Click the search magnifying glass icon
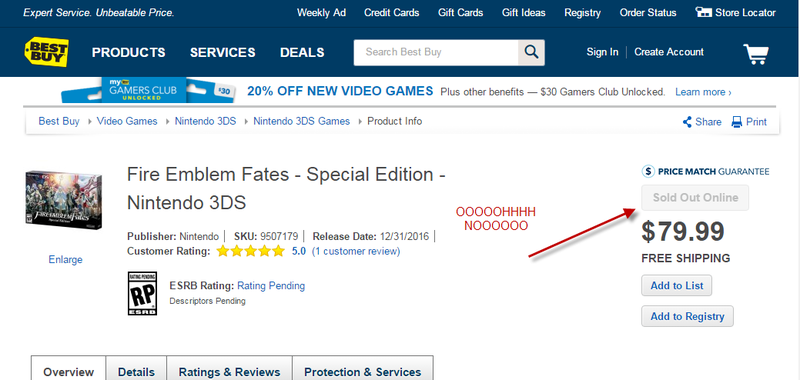Viewport: 800px width, 380px height. 531,53
